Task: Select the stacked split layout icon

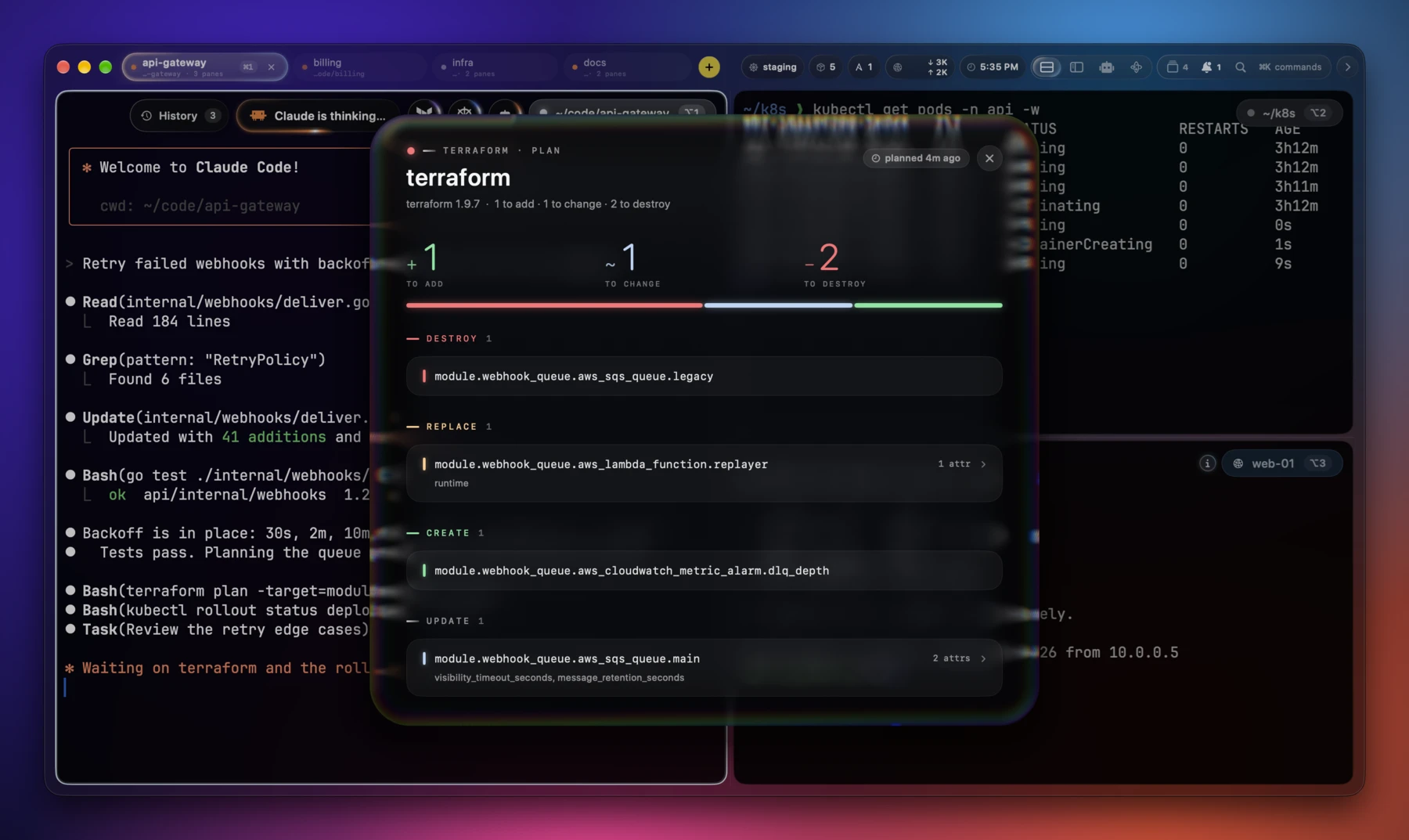Action: pos(1047,67)
